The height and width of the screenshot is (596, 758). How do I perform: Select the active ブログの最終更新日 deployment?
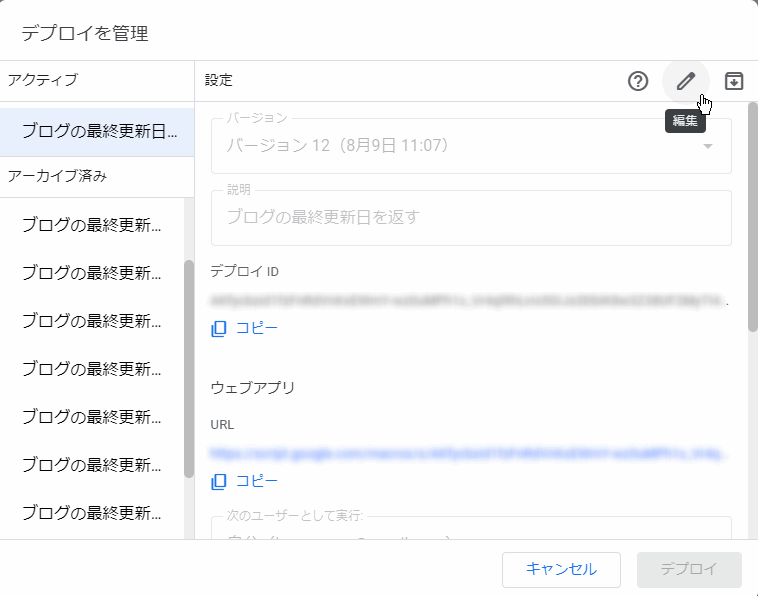click(x=97, y=132)
